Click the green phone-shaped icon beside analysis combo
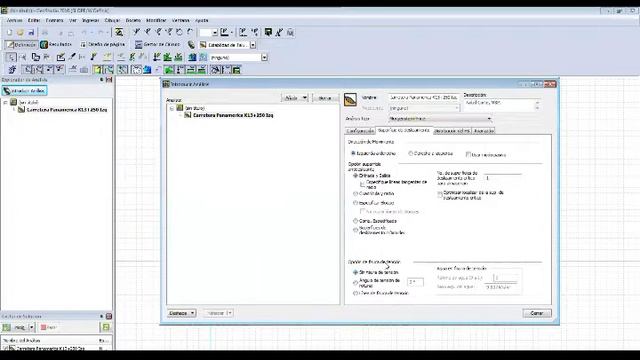Image resolution: width=640 pixels, height=360 pixels. (191, 44)
